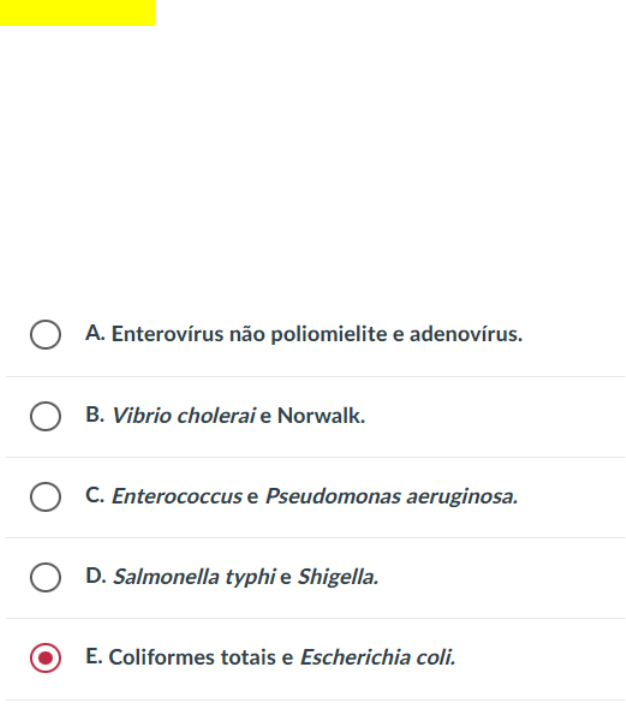Click the bold letter 'A.' label

coord(96,333)
